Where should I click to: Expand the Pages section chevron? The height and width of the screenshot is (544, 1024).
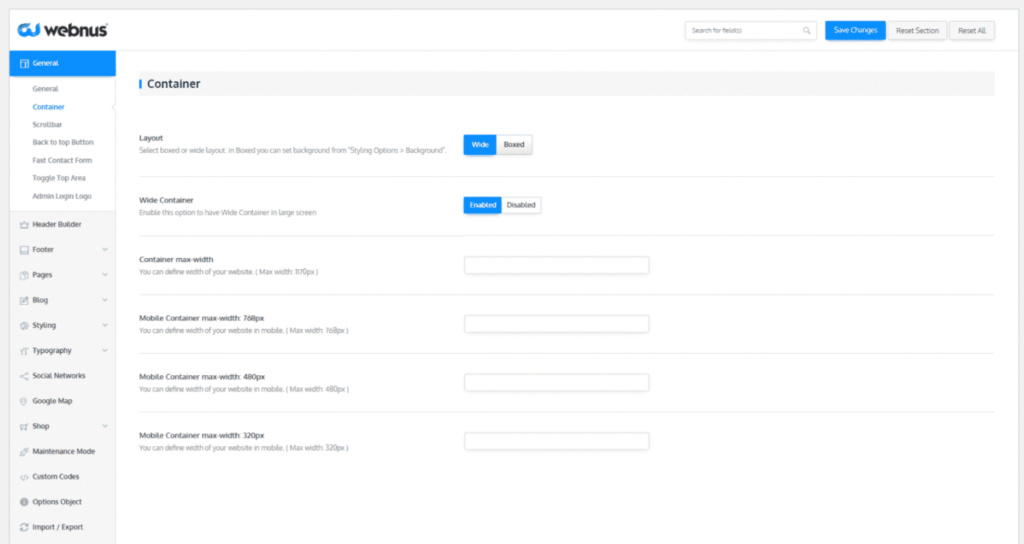(x=104, y=275)
